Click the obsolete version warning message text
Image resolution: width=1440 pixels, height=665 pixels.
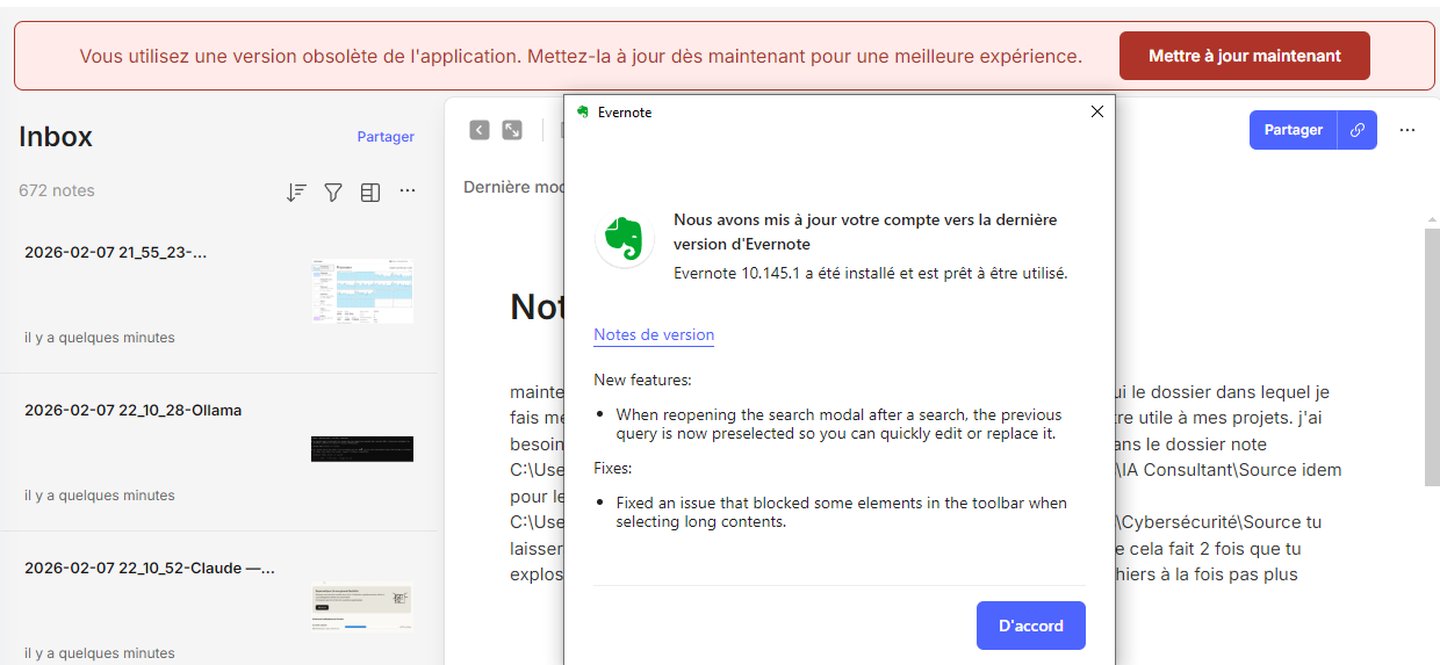point(581,56)
